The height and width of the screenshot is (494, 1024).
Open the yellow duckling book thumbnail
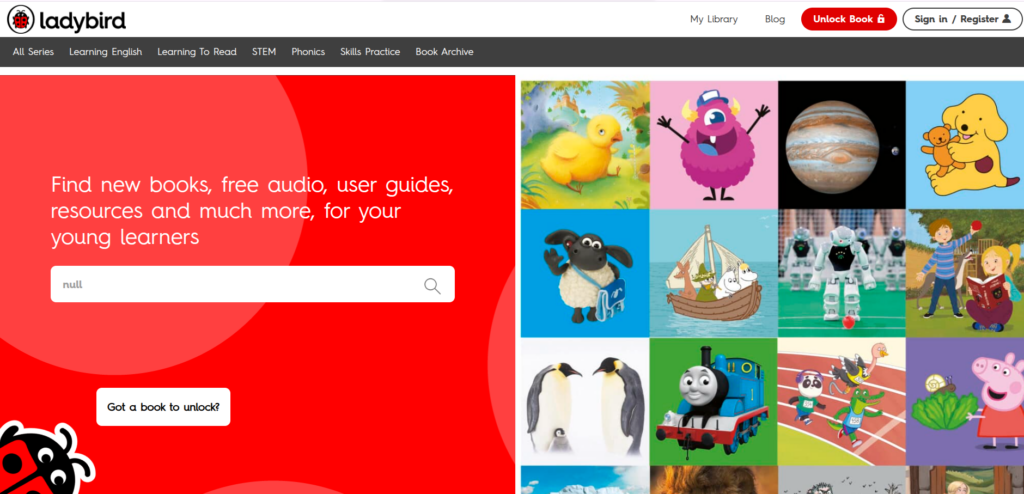tap(585, 144)
